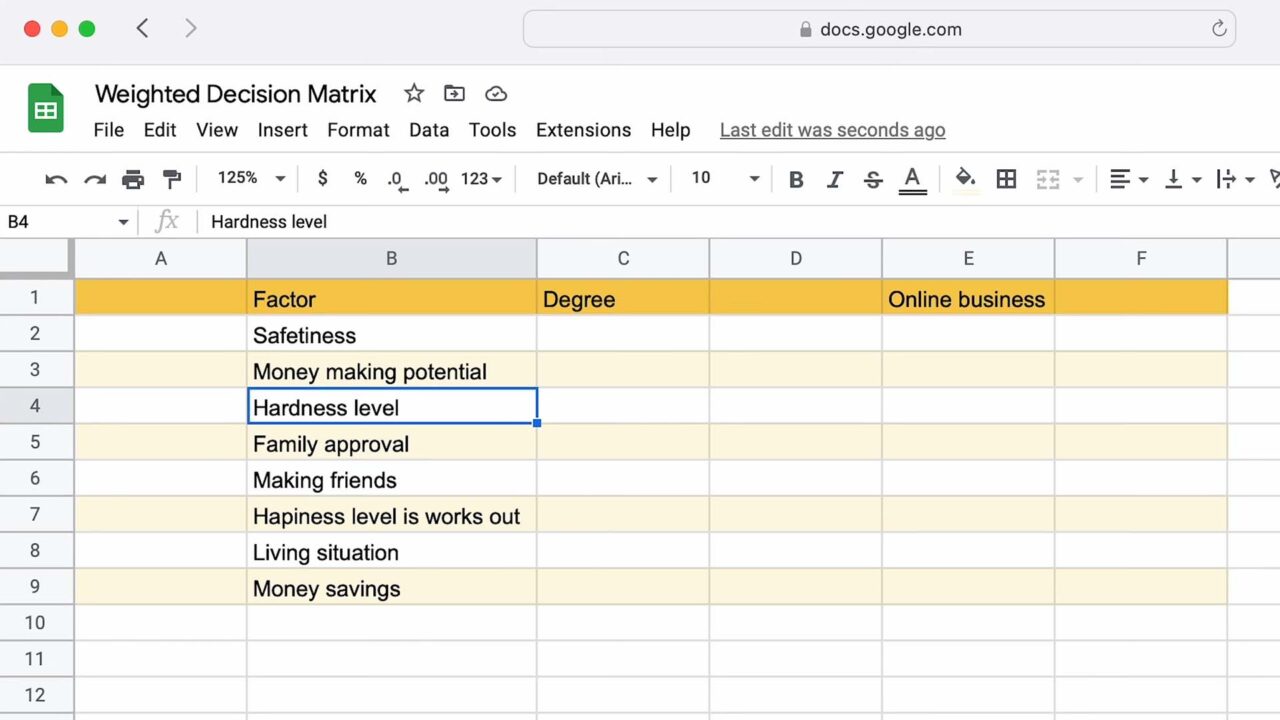The width and height of the screenshot is (1280, 720).
Task: Open the 125% zoom dropdown
Action: (x=251, y=178)
